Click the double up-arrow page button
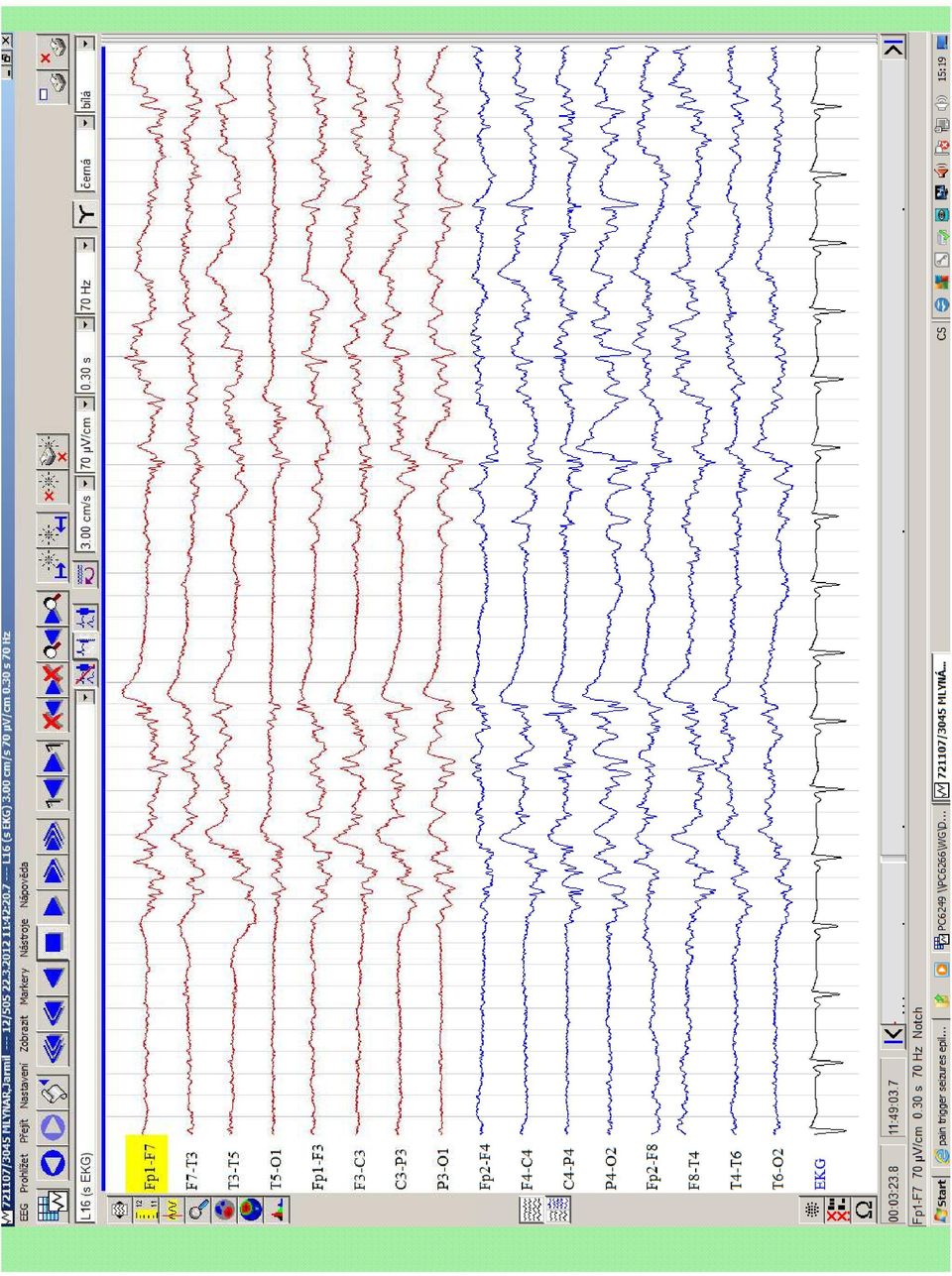The height and width of the screenshot is (1276, 952). point(53,870)
